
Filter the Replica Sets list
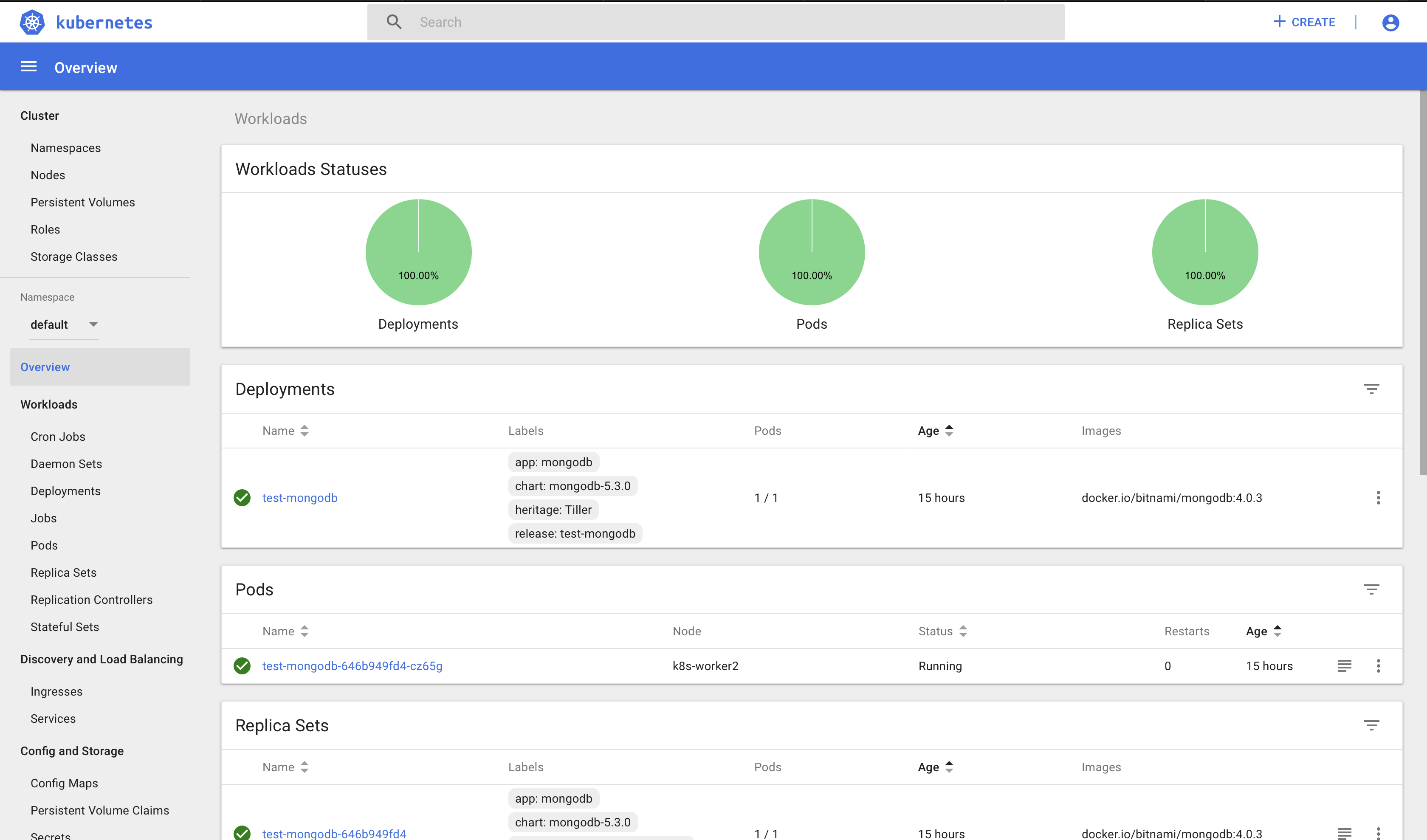1371,725
